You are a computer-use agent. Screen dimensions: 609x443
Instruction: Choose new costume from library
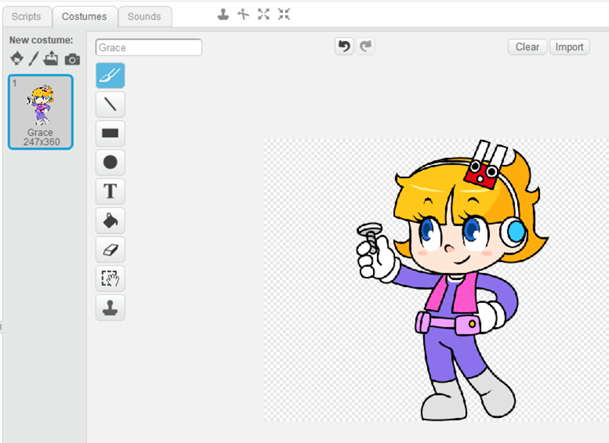pos(16,59)
